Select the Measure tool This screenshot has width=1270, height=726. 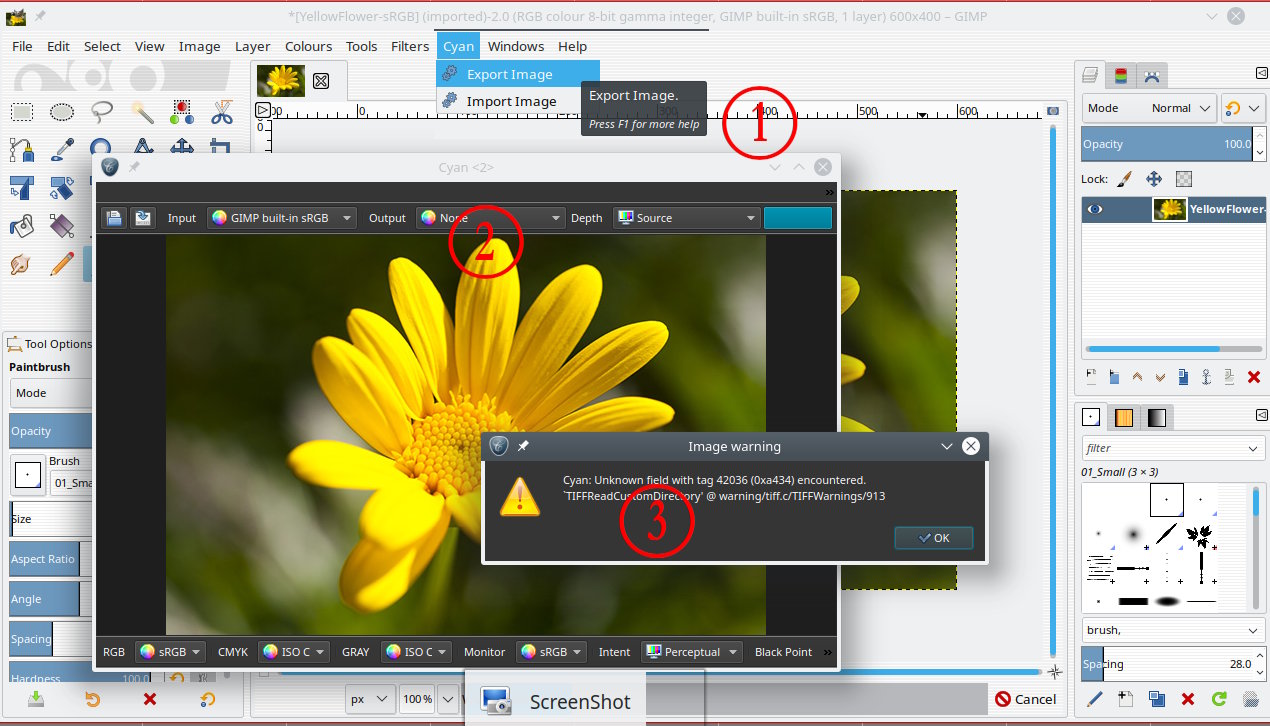click(x=142, y=148)
